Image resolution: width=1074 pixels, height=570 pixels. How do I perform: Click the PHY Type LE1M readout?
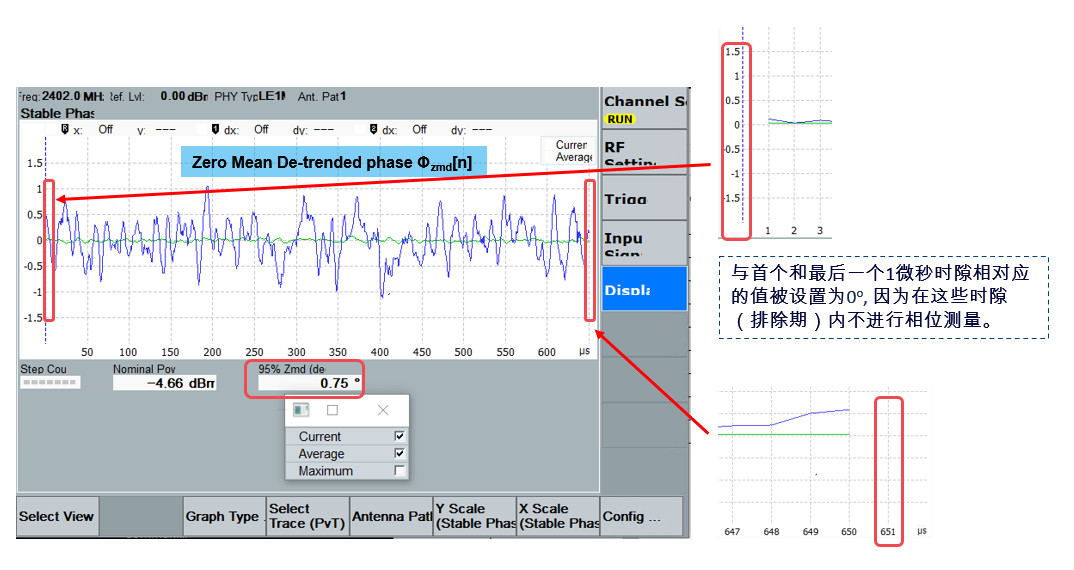(250, 97)
